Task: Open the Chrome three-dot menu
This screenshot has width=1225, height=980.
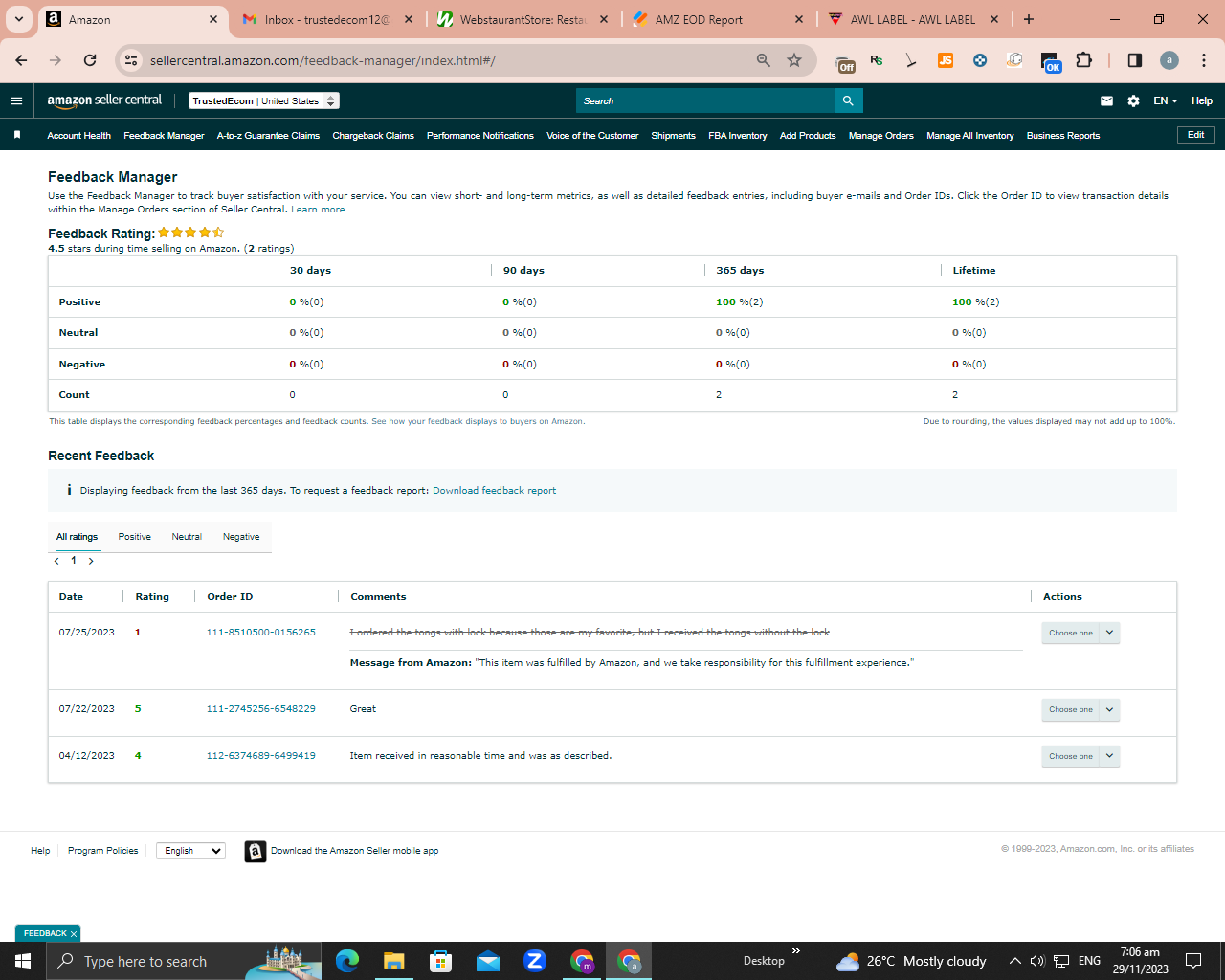Action: (x=1204, y=60)
